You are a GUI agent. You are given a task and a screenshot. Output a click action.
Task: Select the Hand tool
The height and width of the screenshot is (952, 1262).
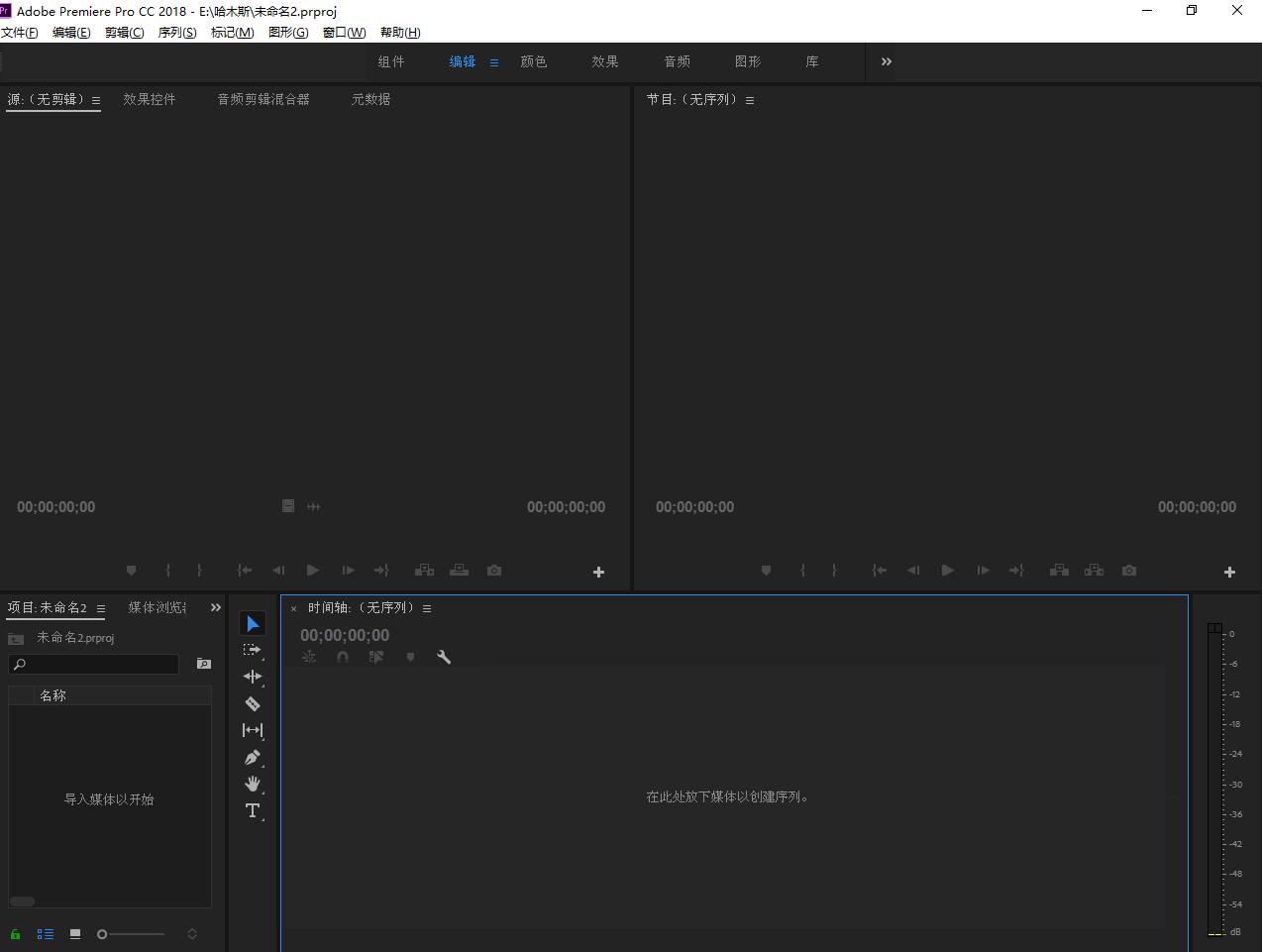(253, 784)
